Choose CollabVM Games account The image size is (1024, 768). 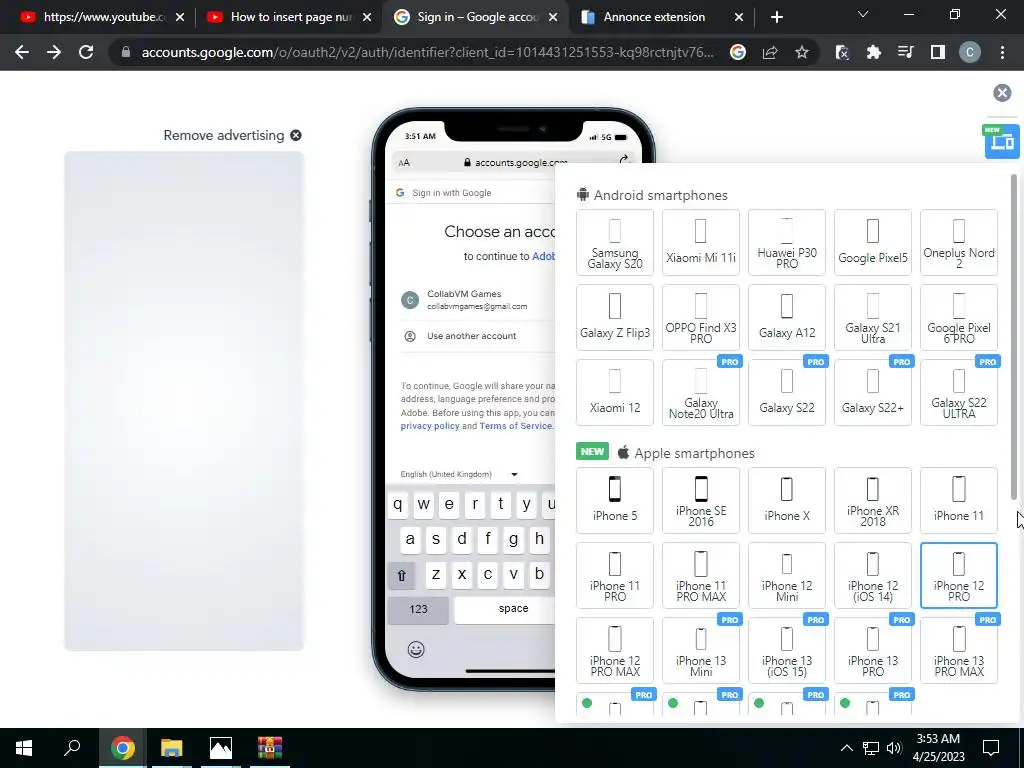(x=477, y=300)
